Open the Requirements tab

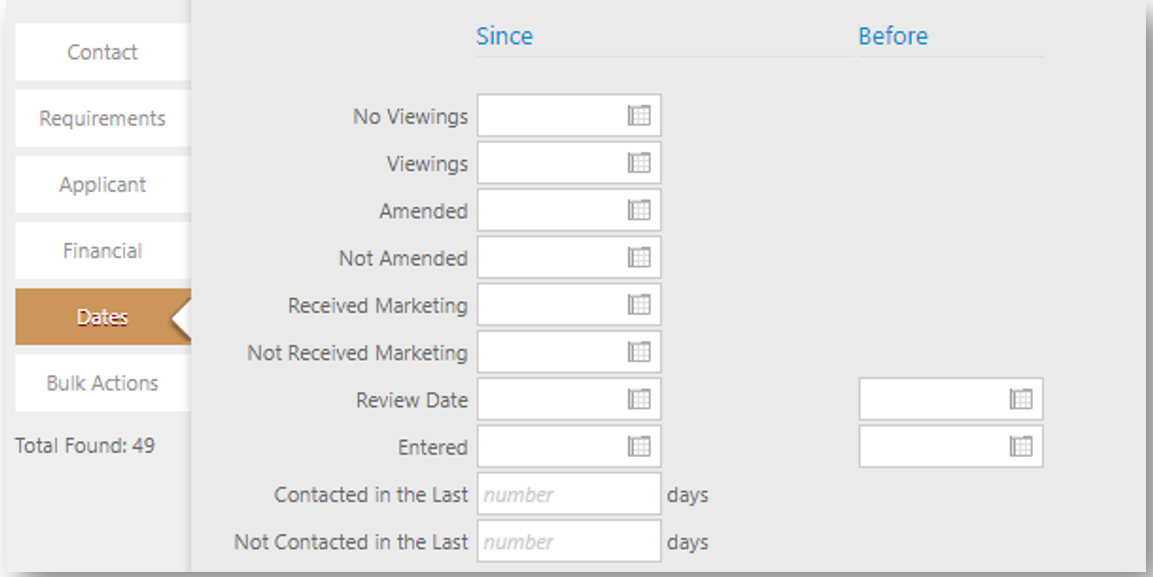[102, 118]
